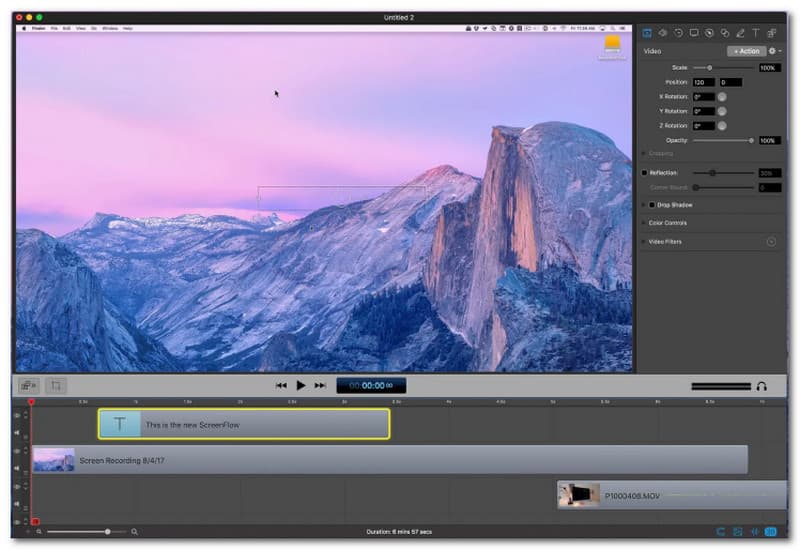Open the Window menu in the menu bar
This screenshot has width=800, height=550.
[x=109, y=28]
